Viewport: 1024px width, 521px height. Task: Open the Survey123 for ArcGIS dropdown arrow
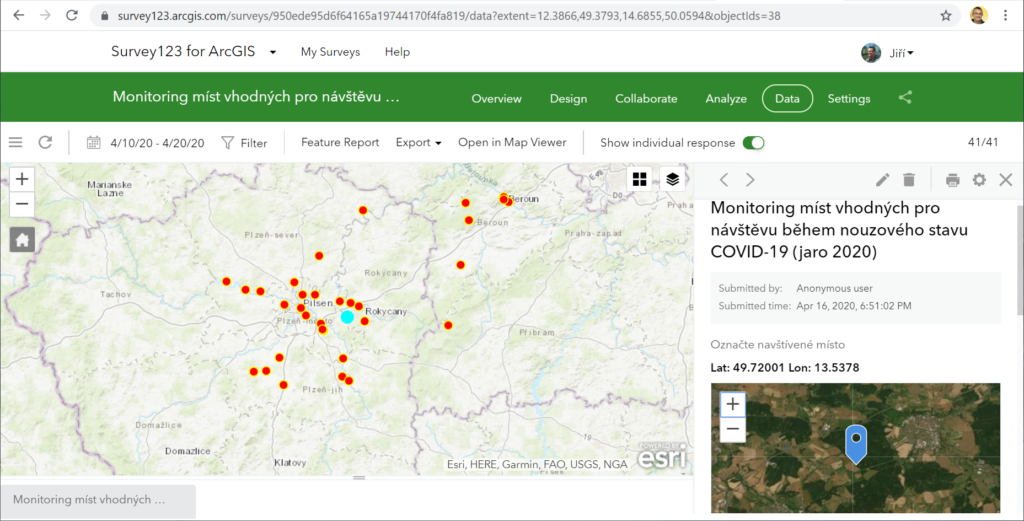pyautogui.click(x=273, y=53)
